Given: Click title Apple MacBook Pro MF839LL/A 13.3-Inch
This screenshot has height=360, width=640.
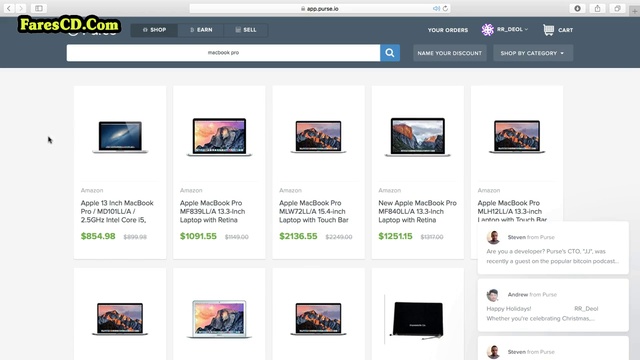Looking at the screenshot, I should pyautogui.click(x=212, y=211).
